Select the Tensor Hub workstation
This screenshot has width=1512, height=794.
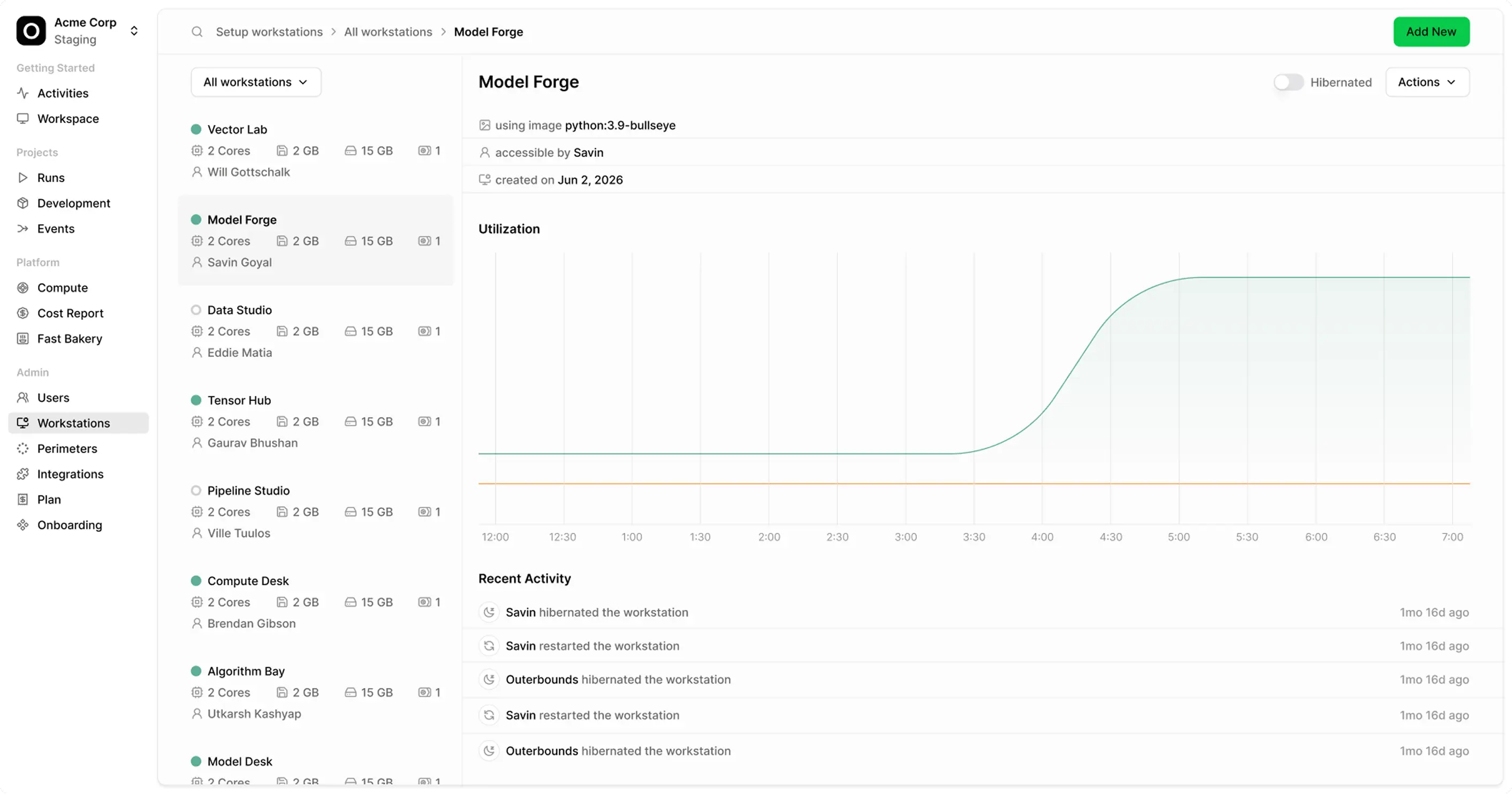pyautogui.click(x=316, y=422)
